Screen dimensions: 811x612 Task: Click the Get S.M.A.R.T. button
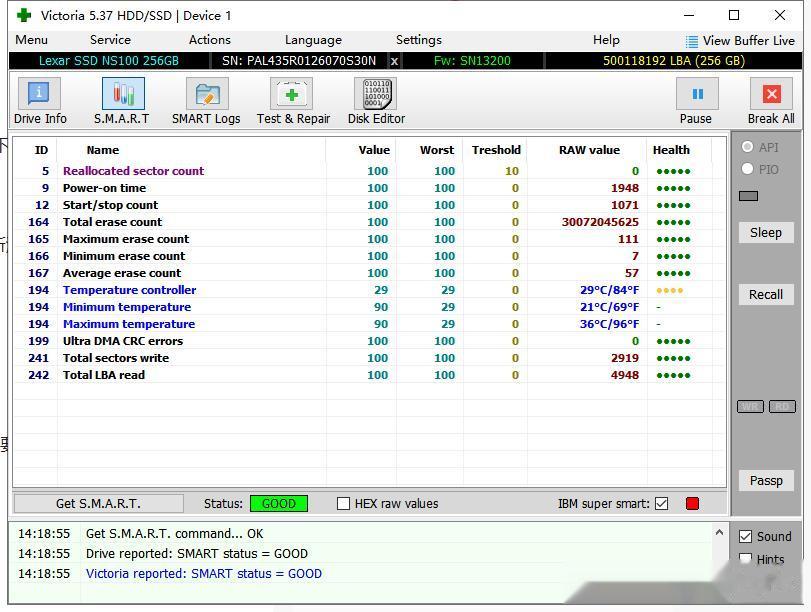(98, 503)
